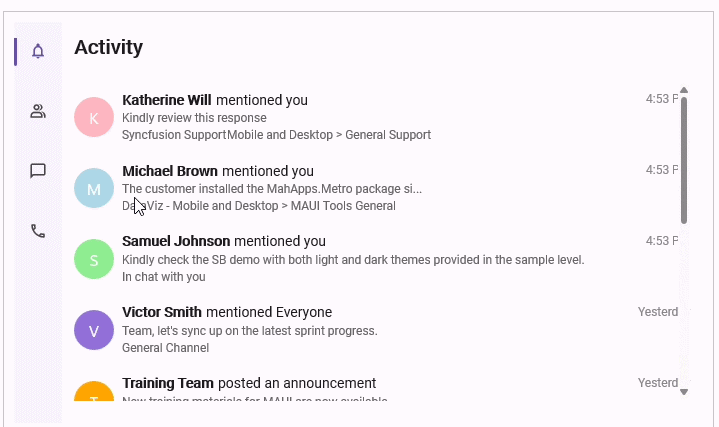Viewport: 719px width, 427px height.
Task: Click Training Team's orange avatar
Action: click(94, 392)
